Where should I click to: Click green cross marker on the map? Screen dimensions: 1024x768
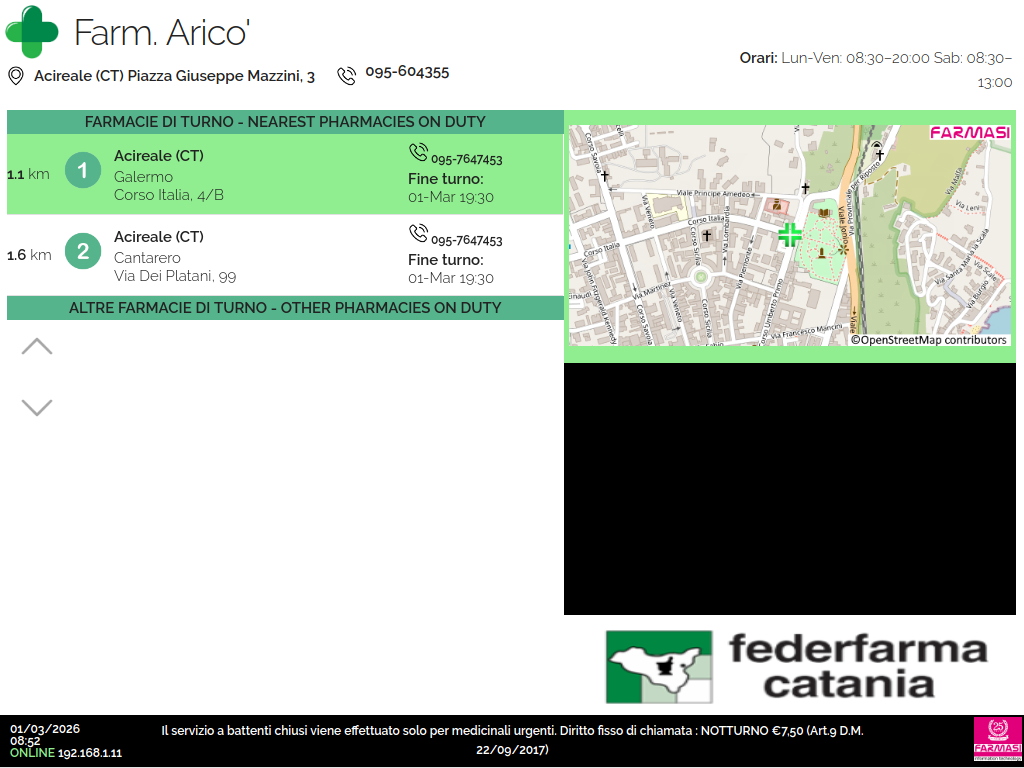click(790, 235)
